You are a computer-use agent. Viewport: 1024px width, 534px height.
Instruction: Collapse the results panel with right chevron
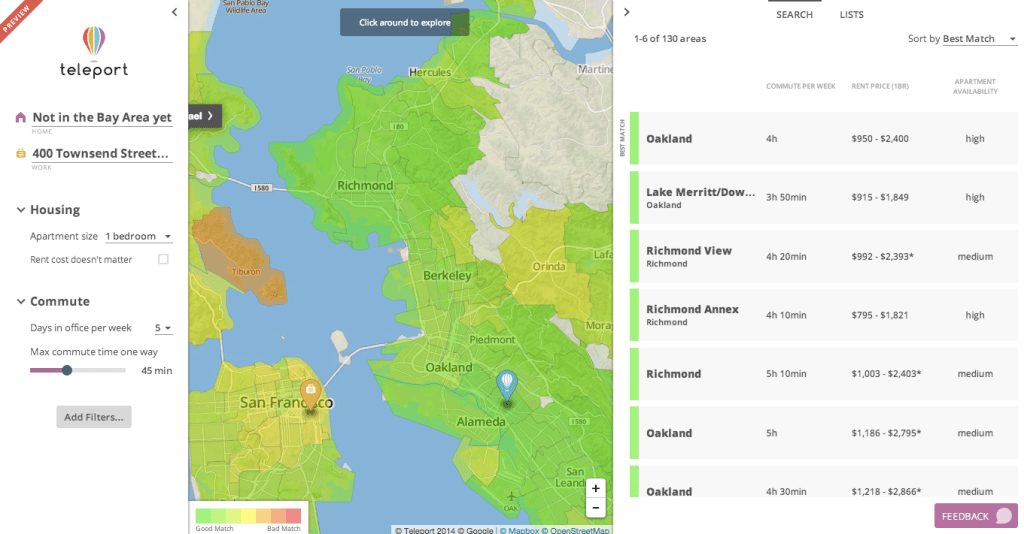pyautogui.click(x=626, y=12)
